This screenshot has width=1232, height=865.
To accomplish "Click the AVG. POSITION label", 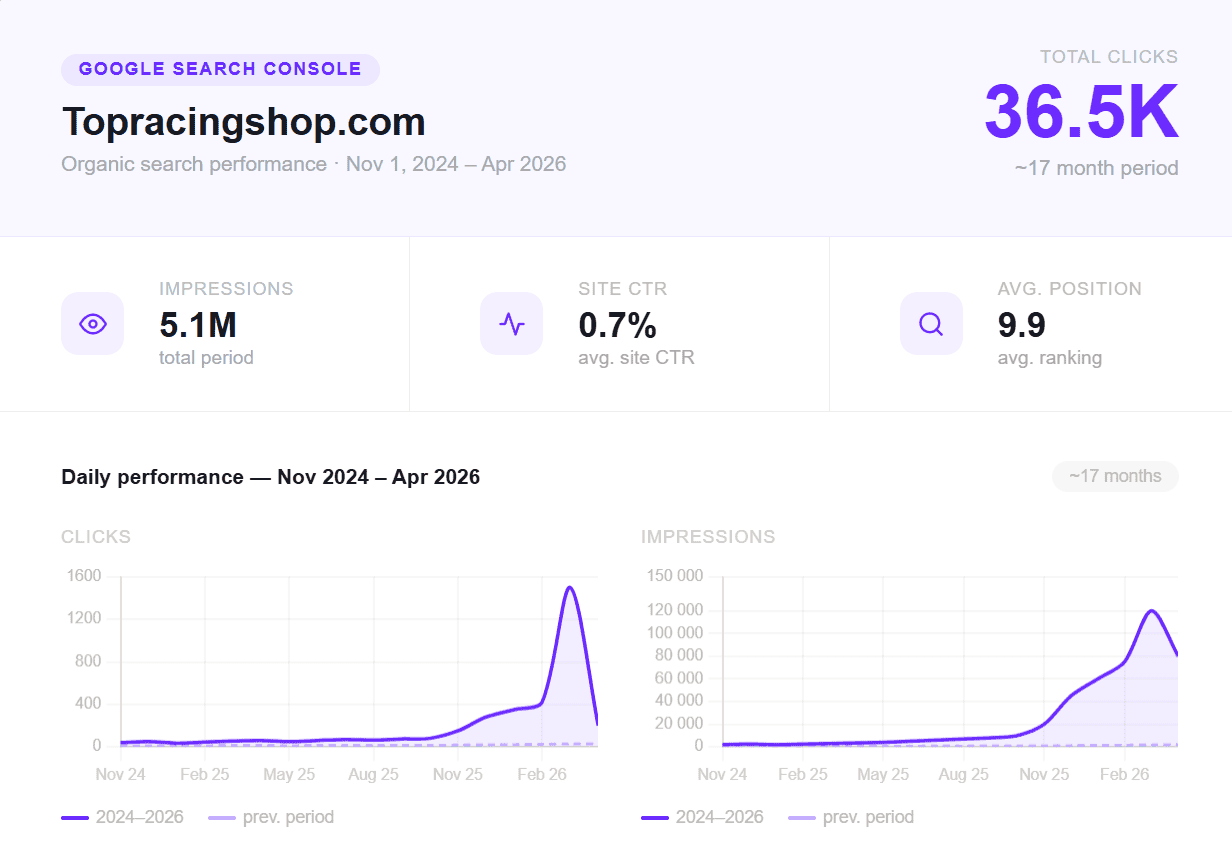I will (1069, 289).
